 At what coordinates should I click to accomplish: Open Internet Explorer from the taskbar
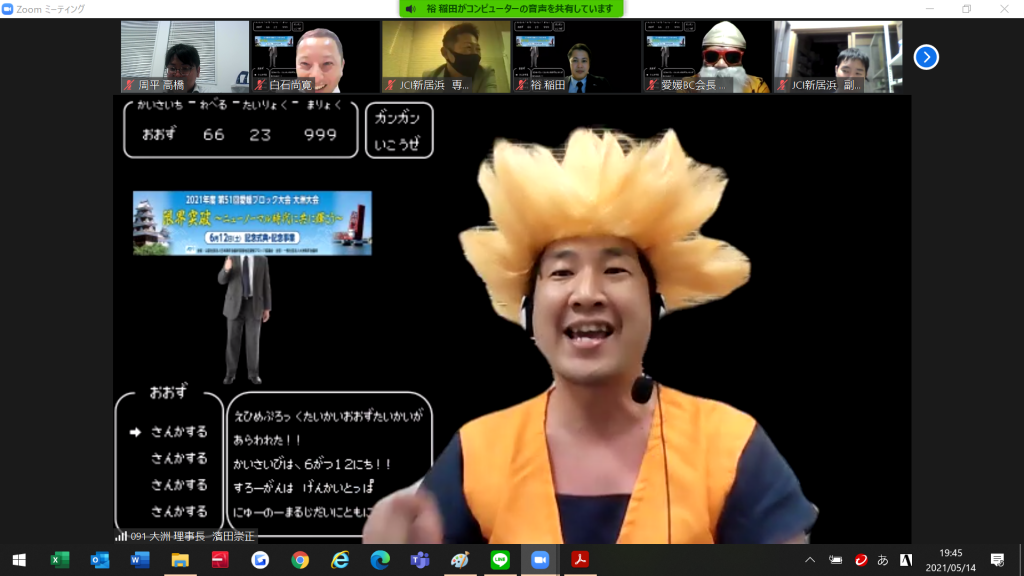coord(340,560)
